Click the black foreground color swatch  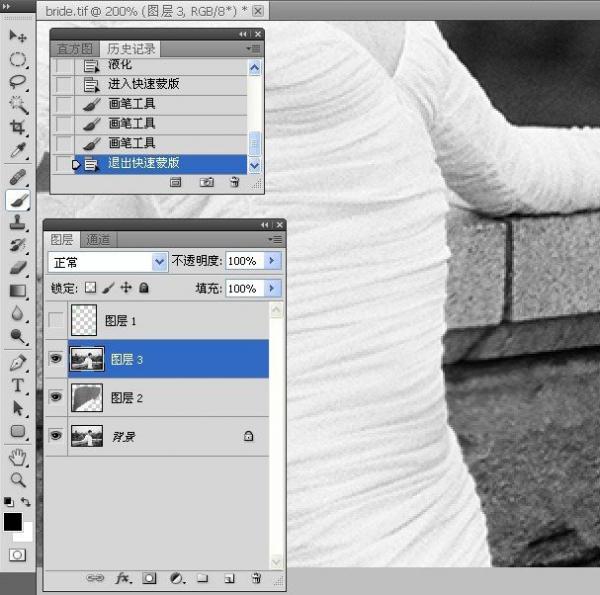coord(12,521)
